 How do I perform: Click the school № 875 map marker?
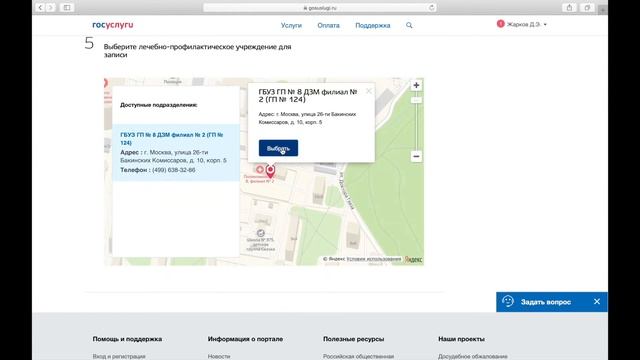pyautogui.click(x=260, y=233)
